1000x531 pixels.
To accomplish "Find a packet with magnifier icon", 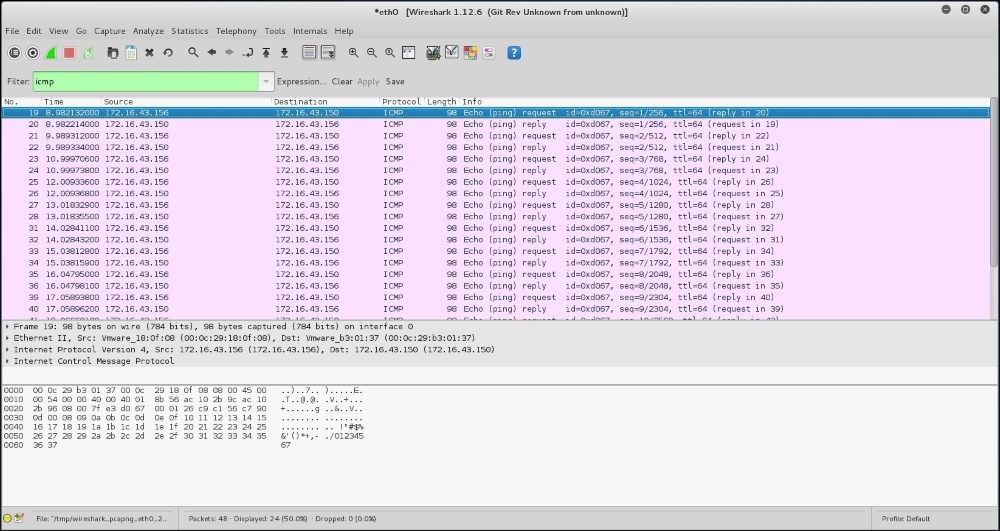I will coord(193,53).
